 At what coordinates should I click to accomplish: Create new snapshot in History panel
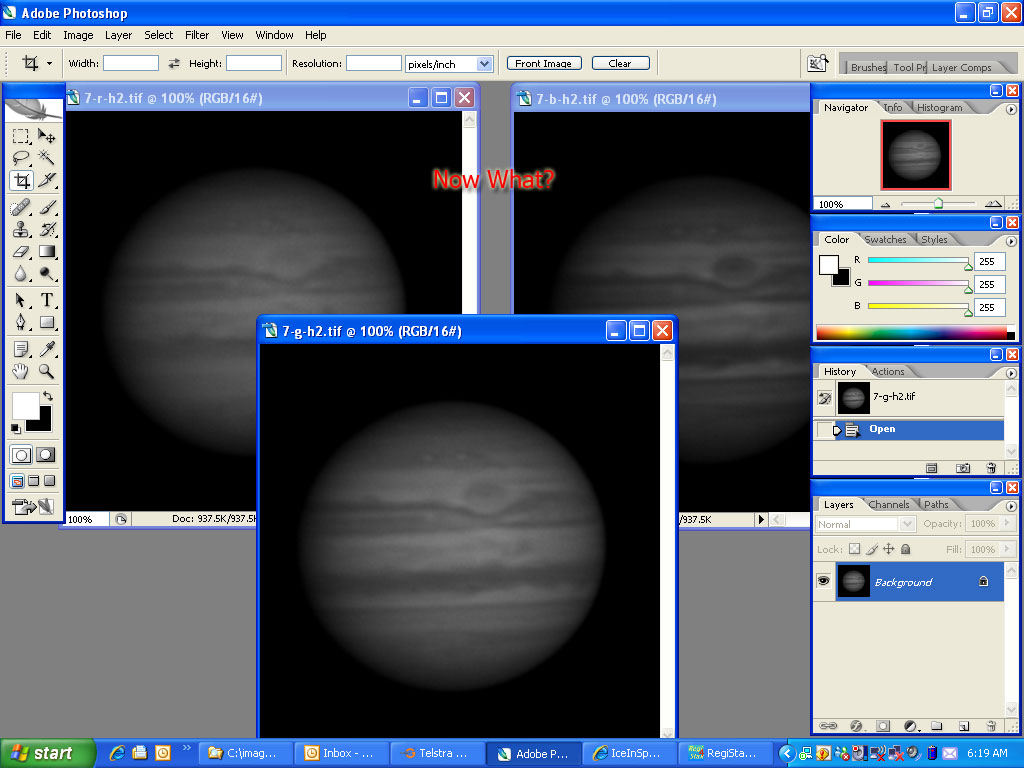pos(963,468)
